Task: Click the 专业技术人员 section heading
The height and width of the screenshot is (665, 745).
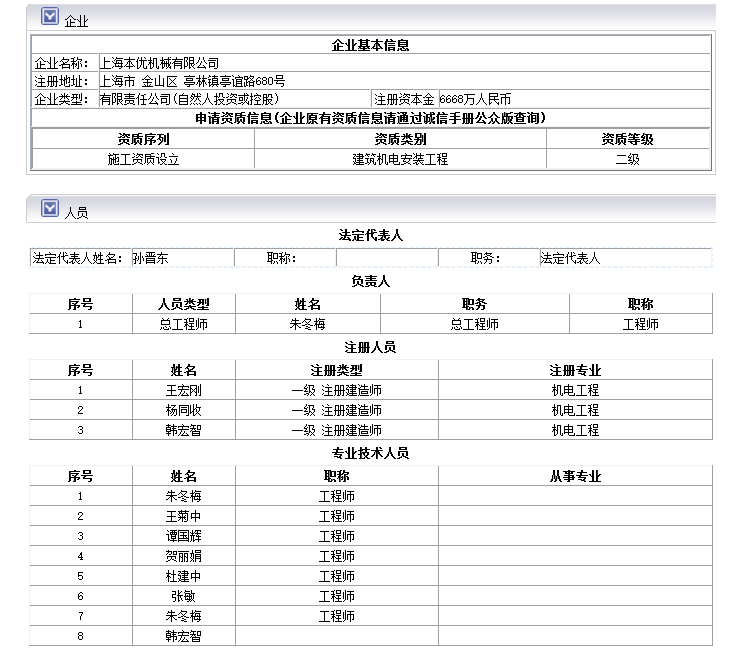Action: (371, 453)
